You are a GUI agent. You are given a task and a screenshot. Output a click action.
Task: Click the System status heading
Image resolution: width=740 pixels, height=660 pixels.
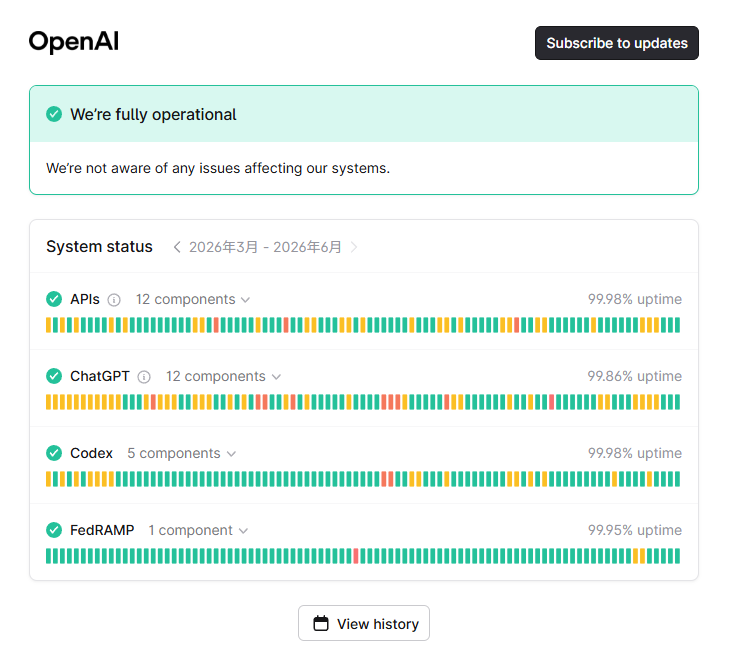tap(99, 246)
